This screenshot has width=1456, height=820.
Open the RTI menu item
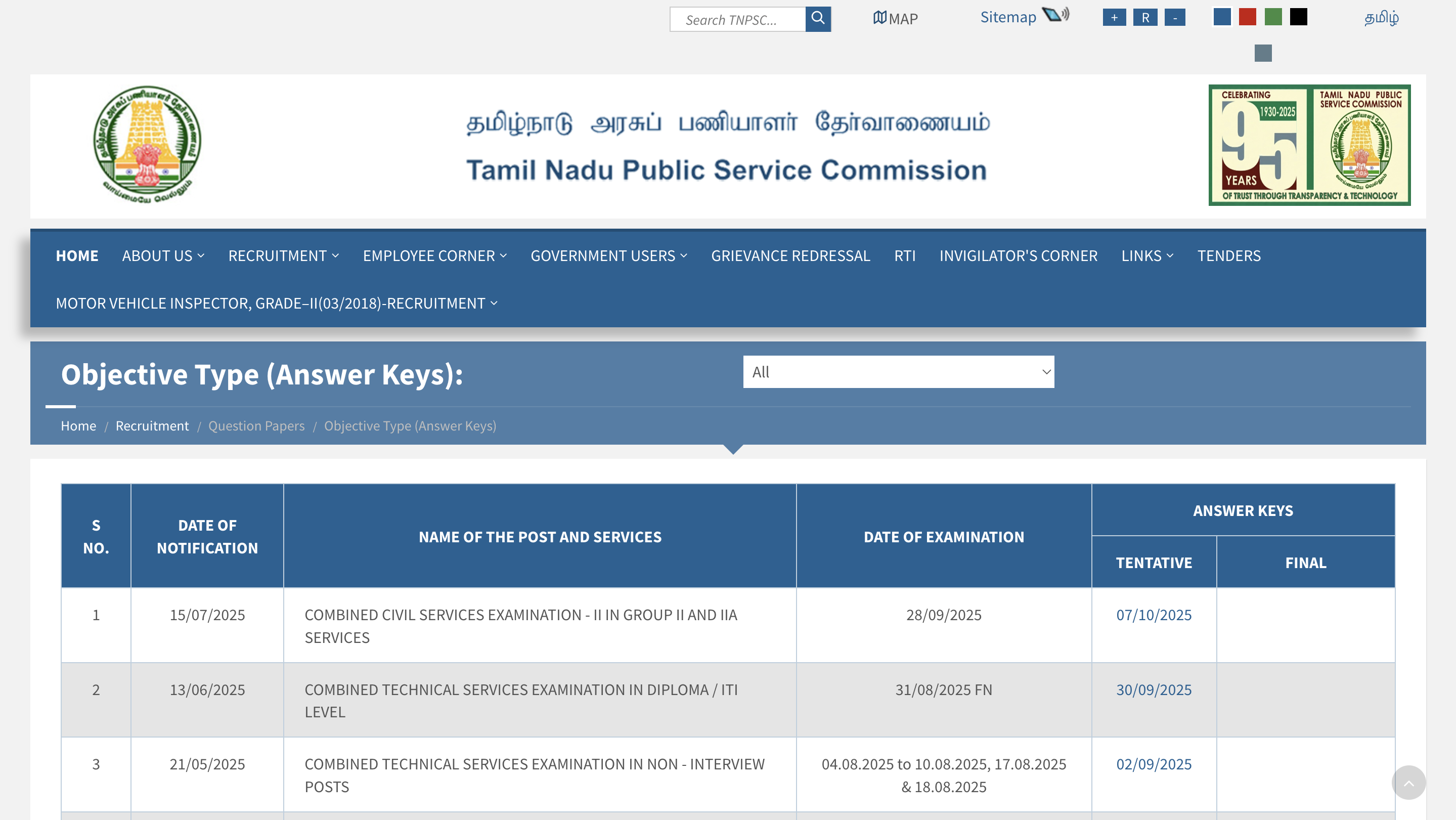click(x=904, y=255)
